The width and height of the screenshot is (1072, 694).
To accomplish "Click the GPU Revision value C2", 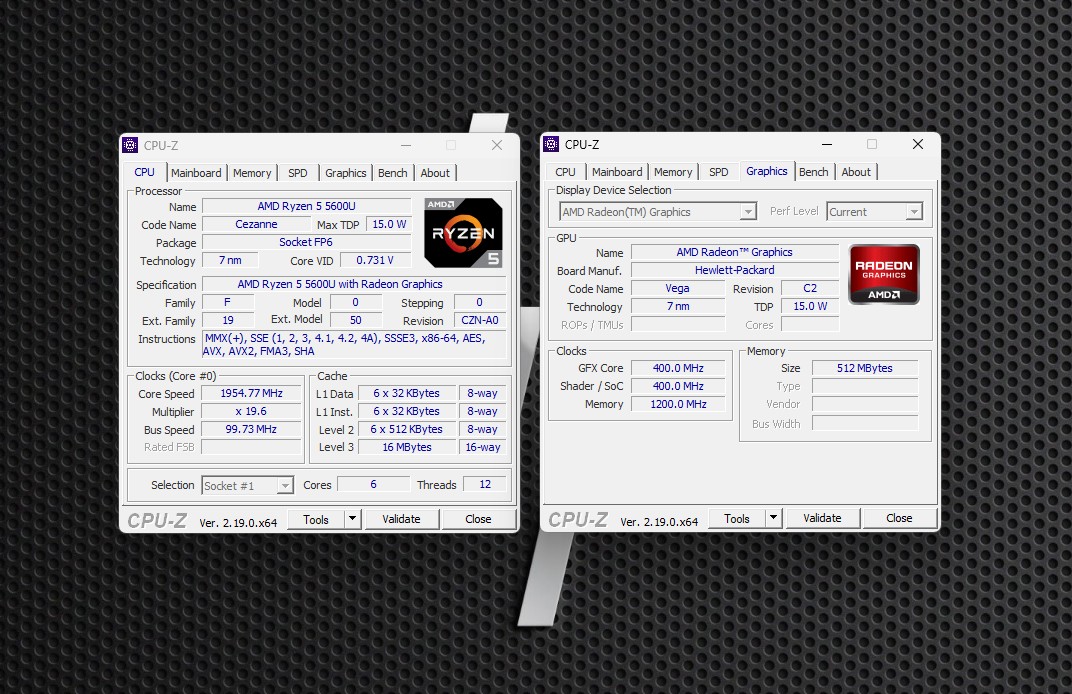I will coord(810,289).
